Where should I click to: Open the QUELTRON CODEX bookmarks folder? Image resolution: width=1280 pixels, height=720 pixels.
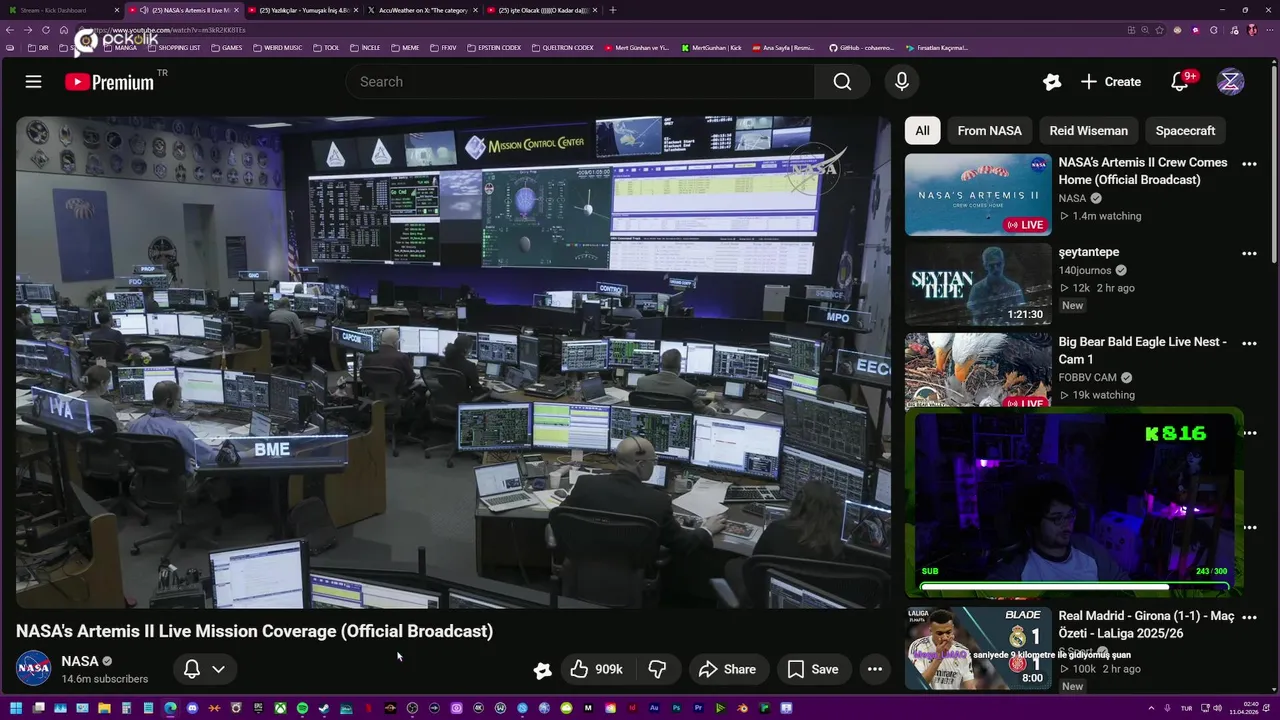[x=563, y=47]
